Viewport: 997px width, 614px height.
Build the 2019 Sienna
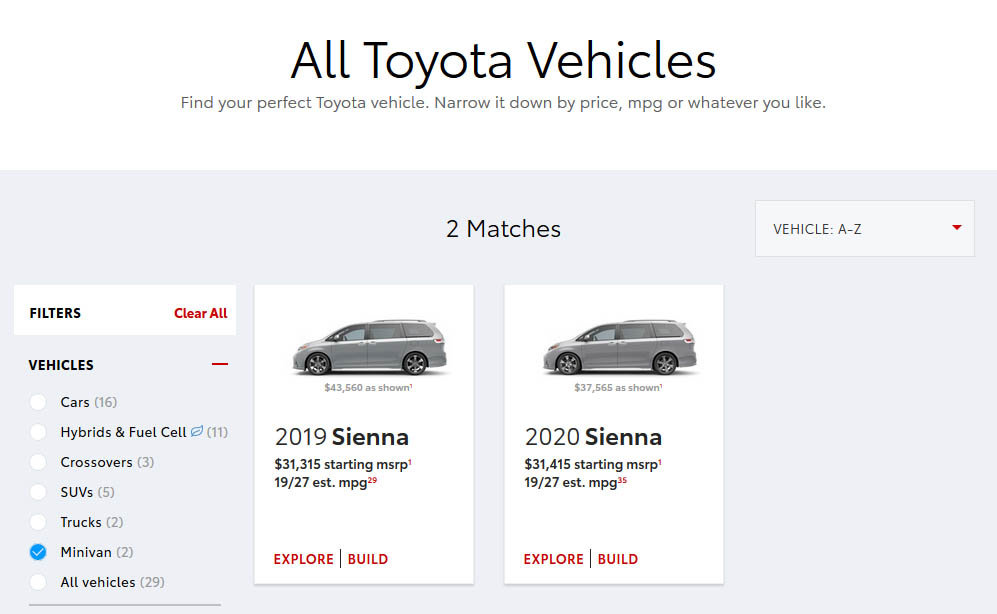click(x=368, y=559)
